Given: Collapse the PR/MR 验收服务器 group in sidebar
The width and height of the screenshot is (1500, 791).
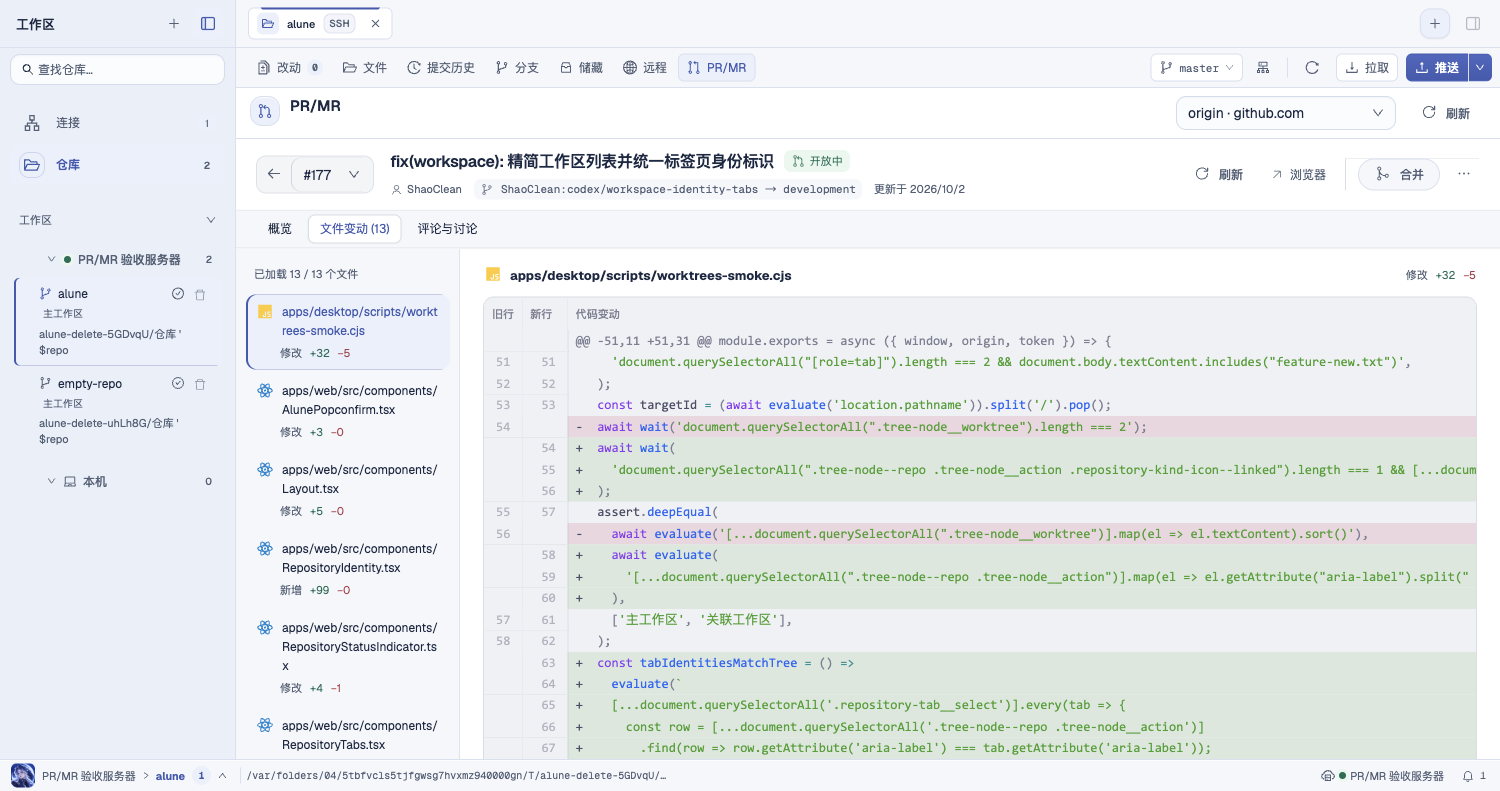Looking at the screenshot, I should tap(51, 260).
